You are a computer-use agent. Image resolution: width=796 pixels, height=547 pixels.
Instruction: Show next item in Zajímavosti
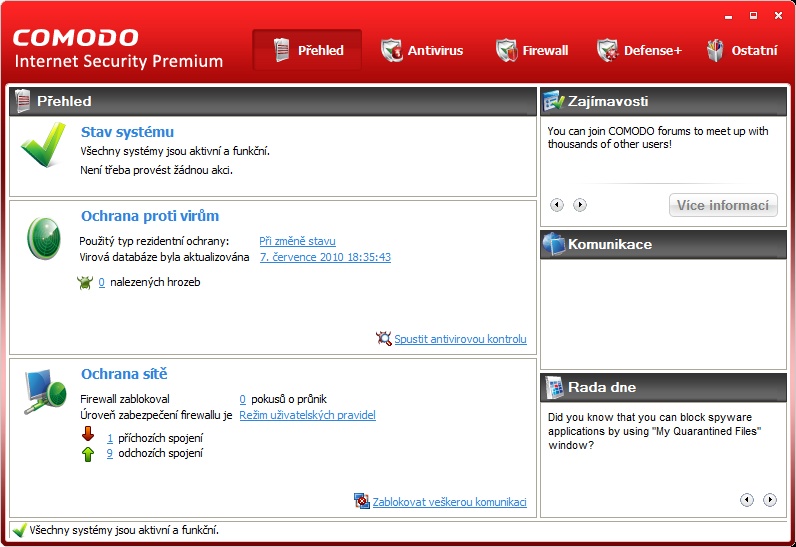coord(580,205)
